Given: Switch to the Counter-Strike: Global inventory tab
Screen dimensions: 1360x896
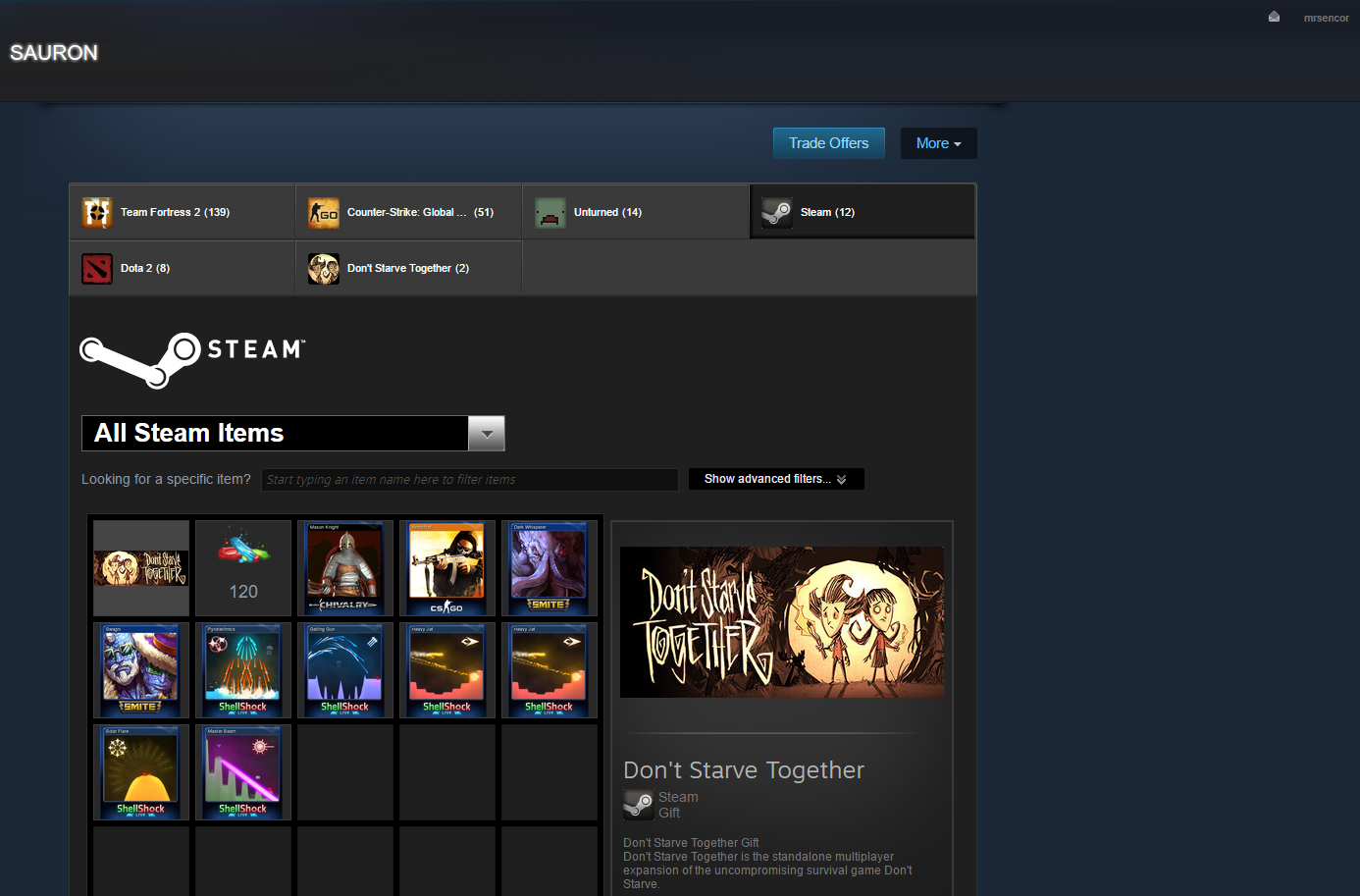Looking at the screenshot, I should point(408,212).
